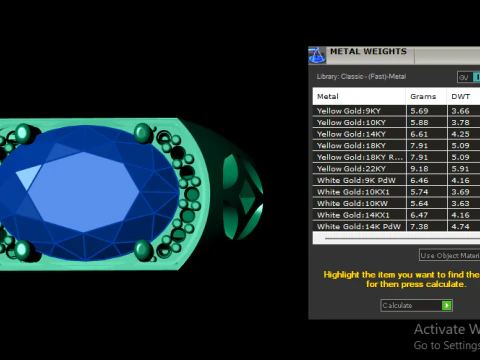This screenshot has height=360, width=480.
Task: Click the 9.18 grams value
Action: (x=419, y=169)
